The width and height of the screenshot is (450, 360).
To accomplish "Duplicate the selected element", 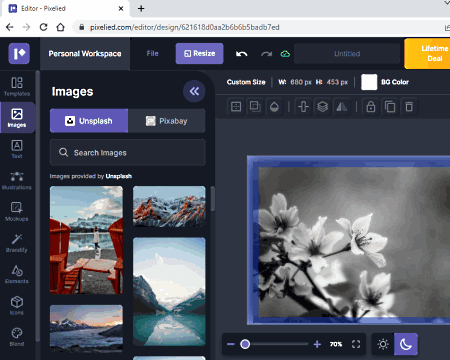I will click(390, 107).
